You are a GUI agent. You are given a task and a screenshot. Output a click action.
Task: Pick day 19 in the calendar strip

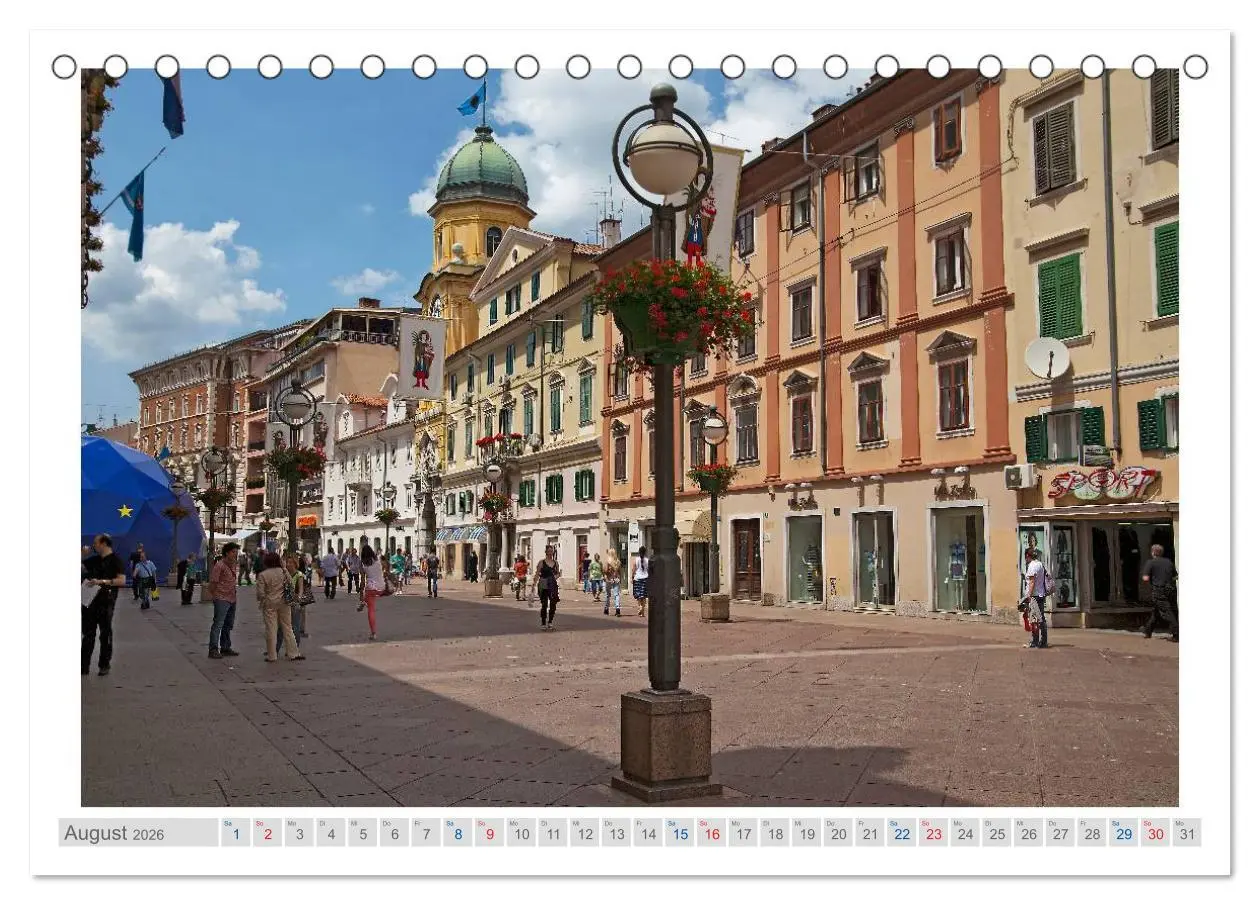[x=807, y=832]
